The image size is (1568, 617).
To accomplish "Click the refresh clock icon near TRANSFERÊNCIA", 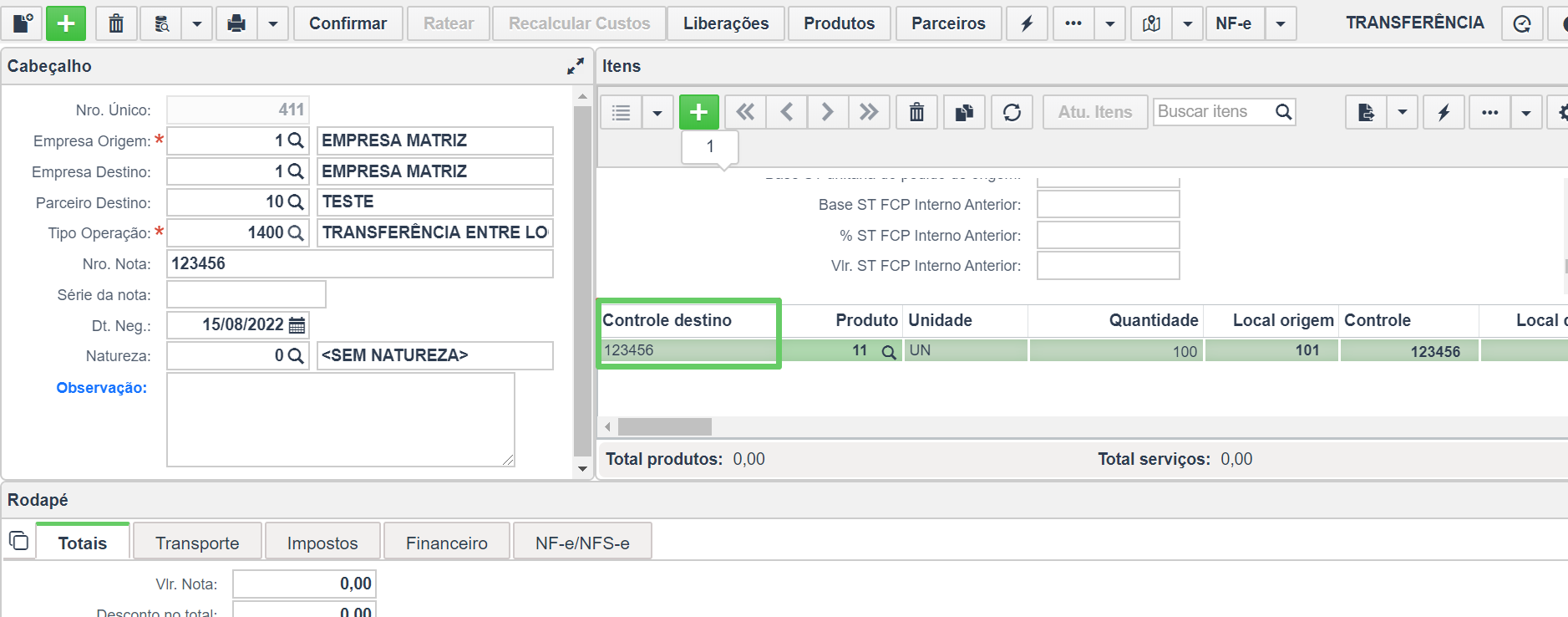I will point(1522,23).
